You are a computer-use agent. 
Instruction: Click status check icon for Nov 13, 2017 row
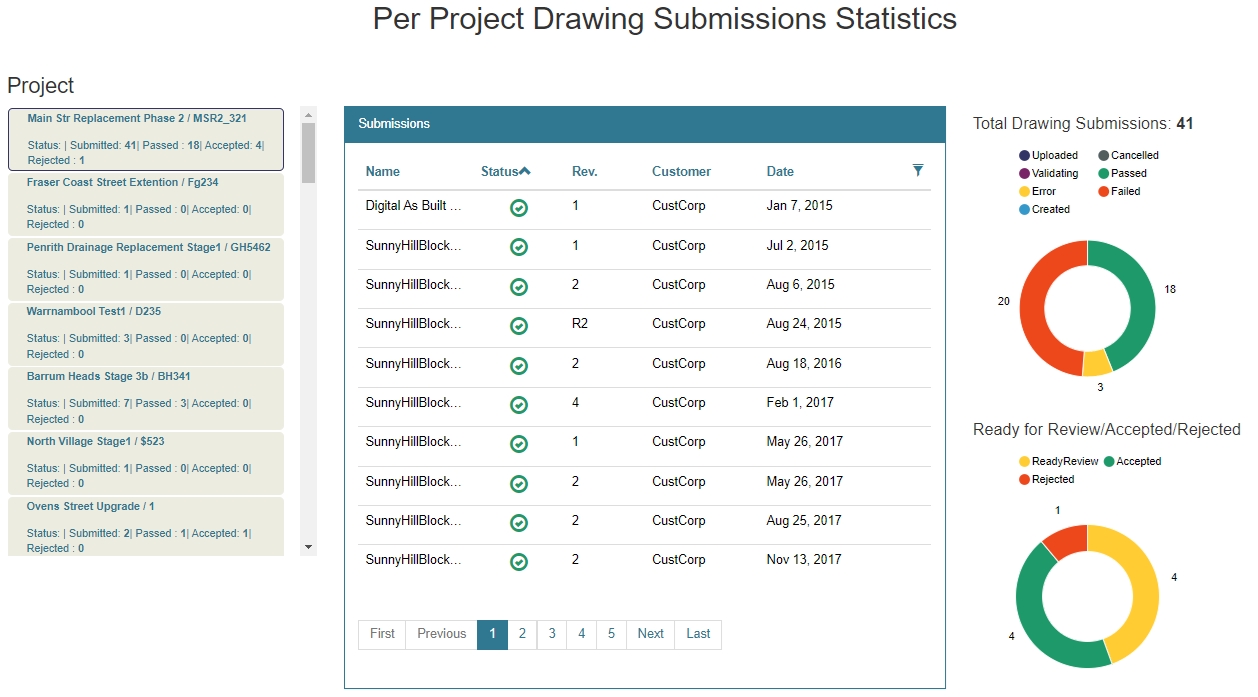(x=519, y=562)
